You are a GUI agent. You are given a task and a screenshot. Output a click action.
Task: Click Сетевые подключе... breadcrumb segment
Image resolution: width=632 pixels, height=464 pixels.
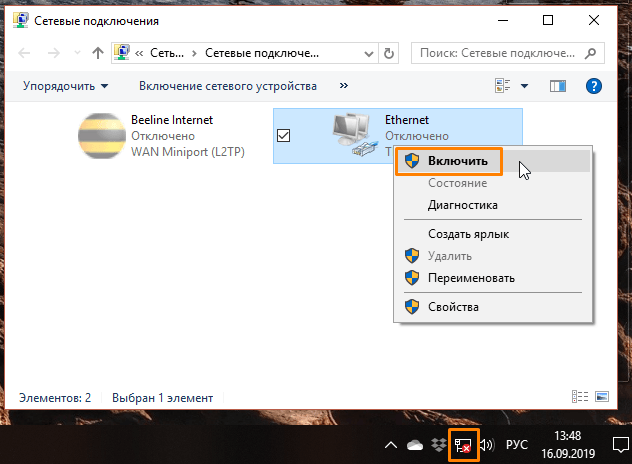[x=262, y=53]
